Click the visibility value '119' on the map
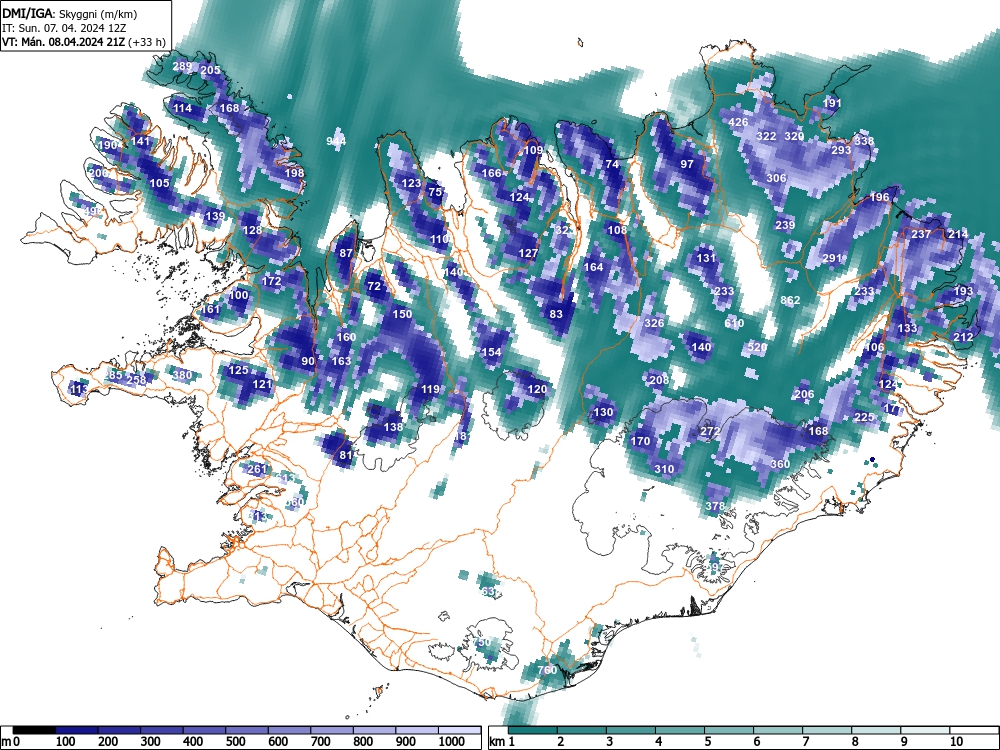This screenshot has width=1000, height=750. tap(430, 389)
